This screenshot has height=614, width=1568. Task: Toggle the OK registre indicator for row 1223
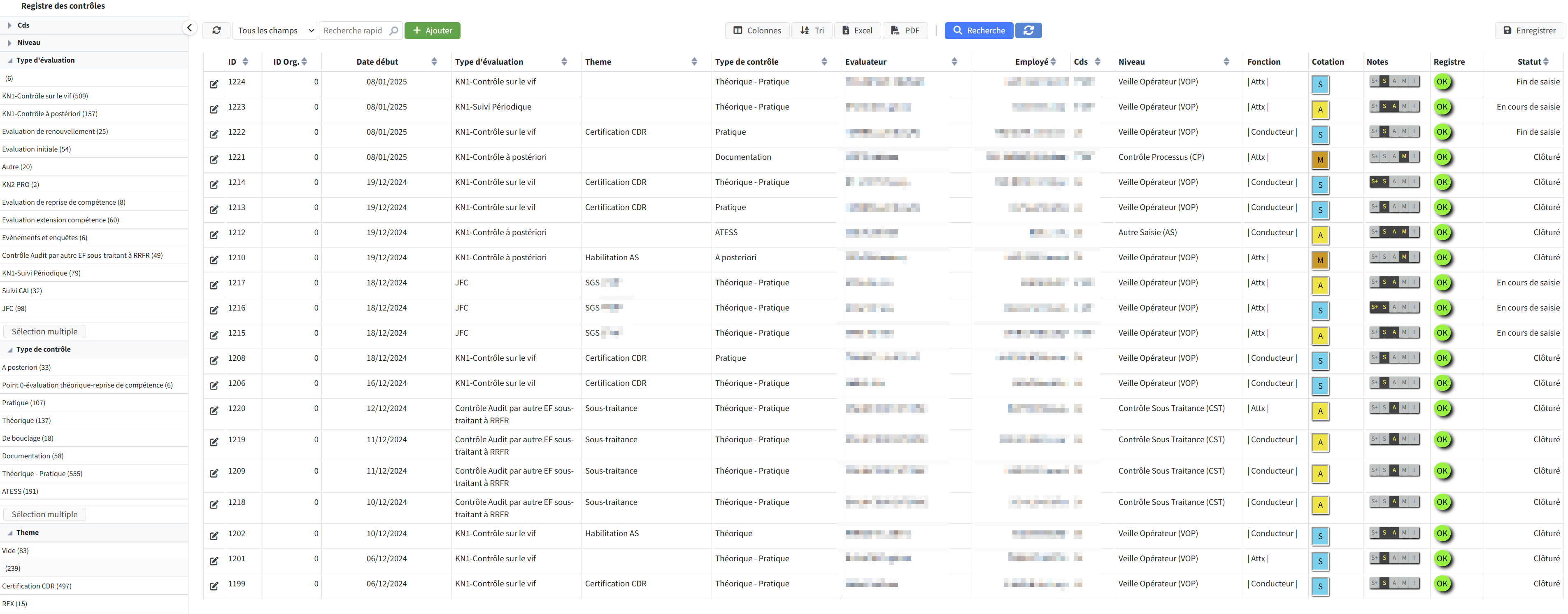coord(1441,107)
